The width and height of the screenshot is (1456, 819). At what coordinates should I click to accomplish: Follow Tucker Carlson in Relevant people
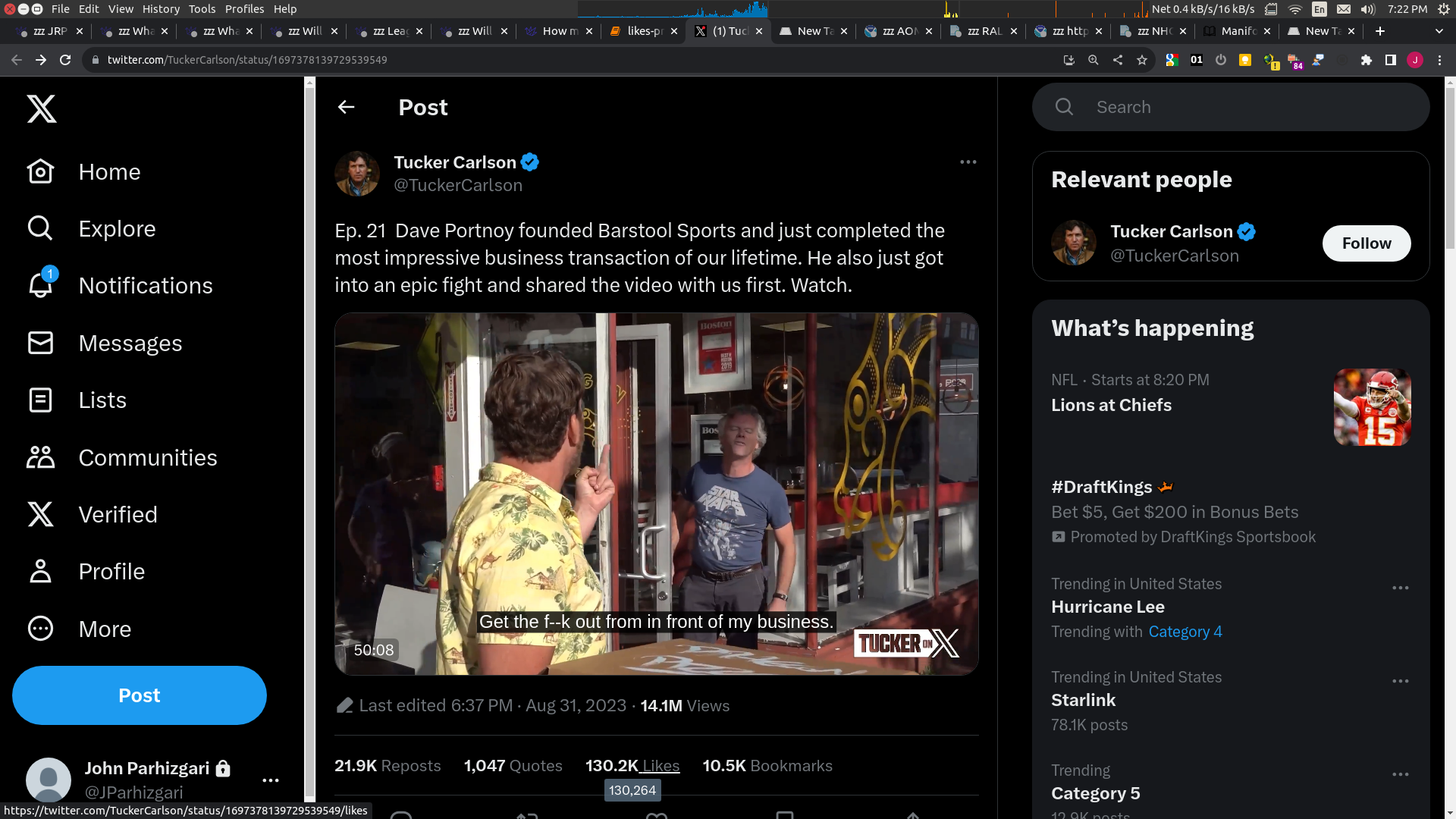[1367, 243]
